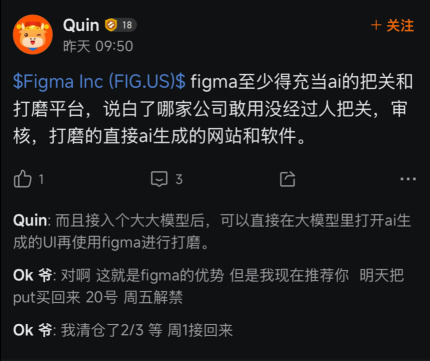Viewport: 430px width, 361px height.
Task: Select the comment about 周1接回来
Action: (123, 330)
